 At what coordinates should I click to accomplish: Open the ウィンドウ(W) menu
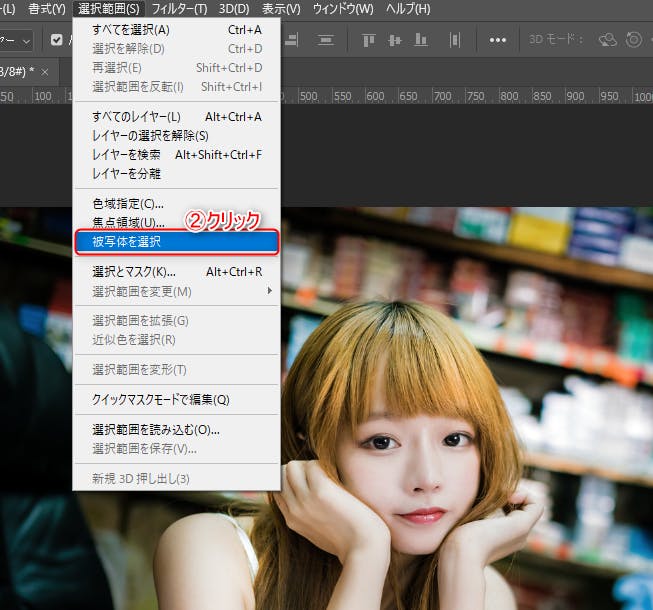pyautogui.click(x=343, y=9)
